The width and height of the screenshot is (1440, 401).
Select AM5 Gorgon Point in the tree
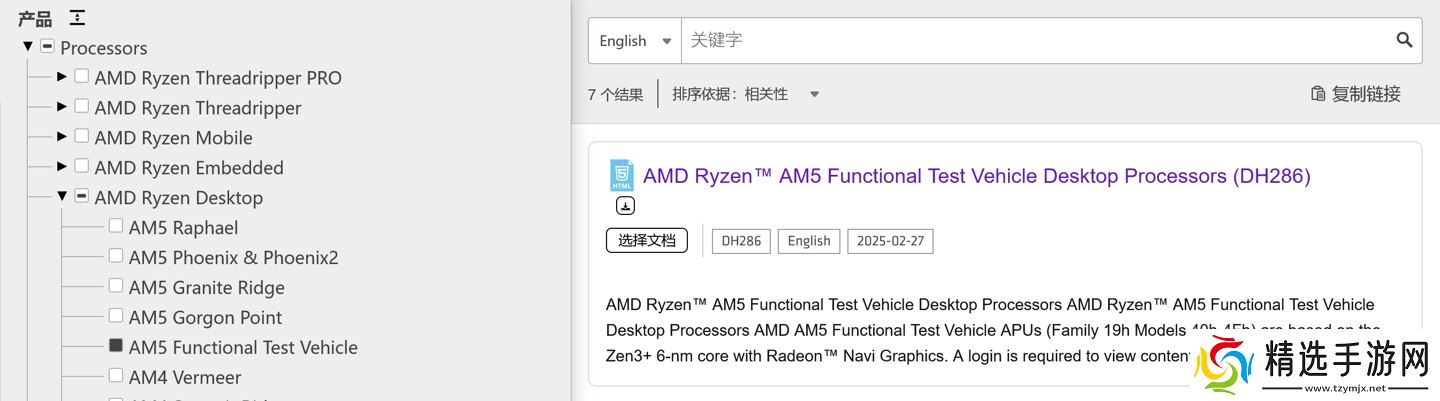205,317
